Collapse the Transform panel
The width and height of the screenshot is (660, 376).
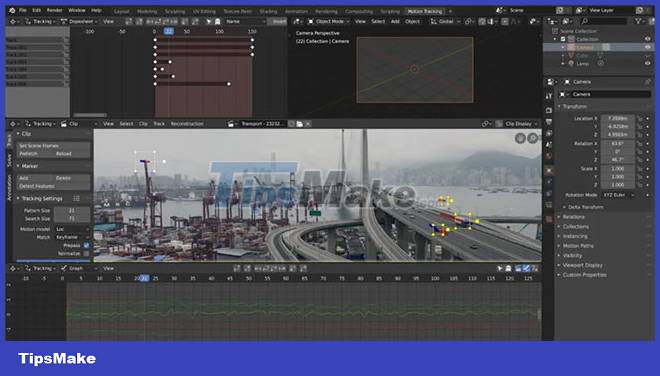pos(574,107)
